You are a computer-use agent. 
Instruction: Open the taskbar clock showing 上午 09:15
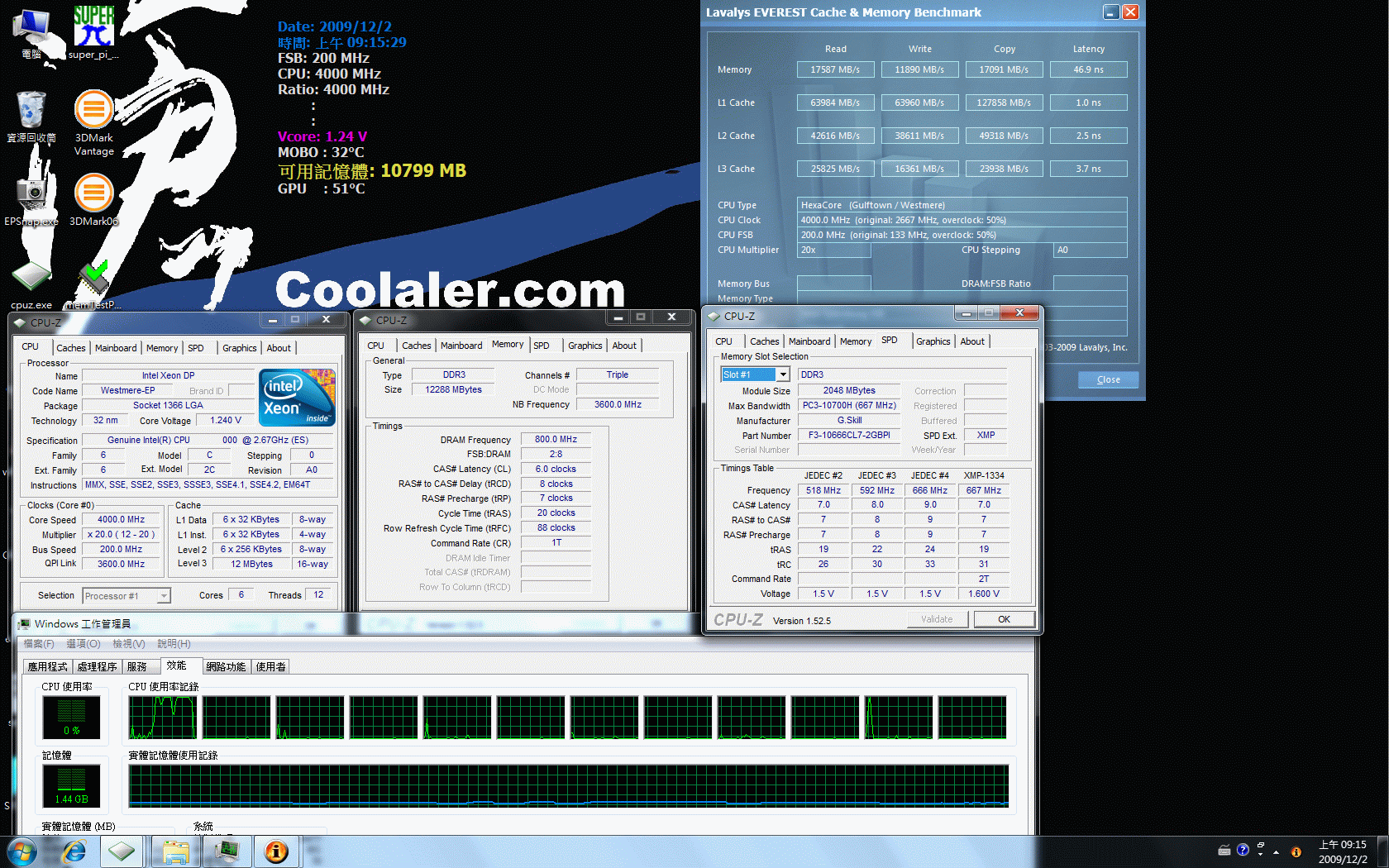point(1342,851)
